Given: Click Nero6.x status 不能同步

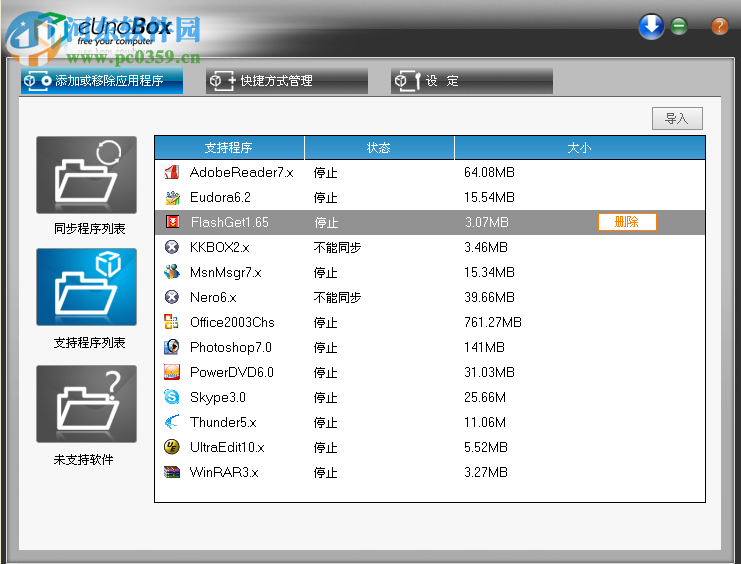Looking at the screenshot, I should [x=337, y=297].
